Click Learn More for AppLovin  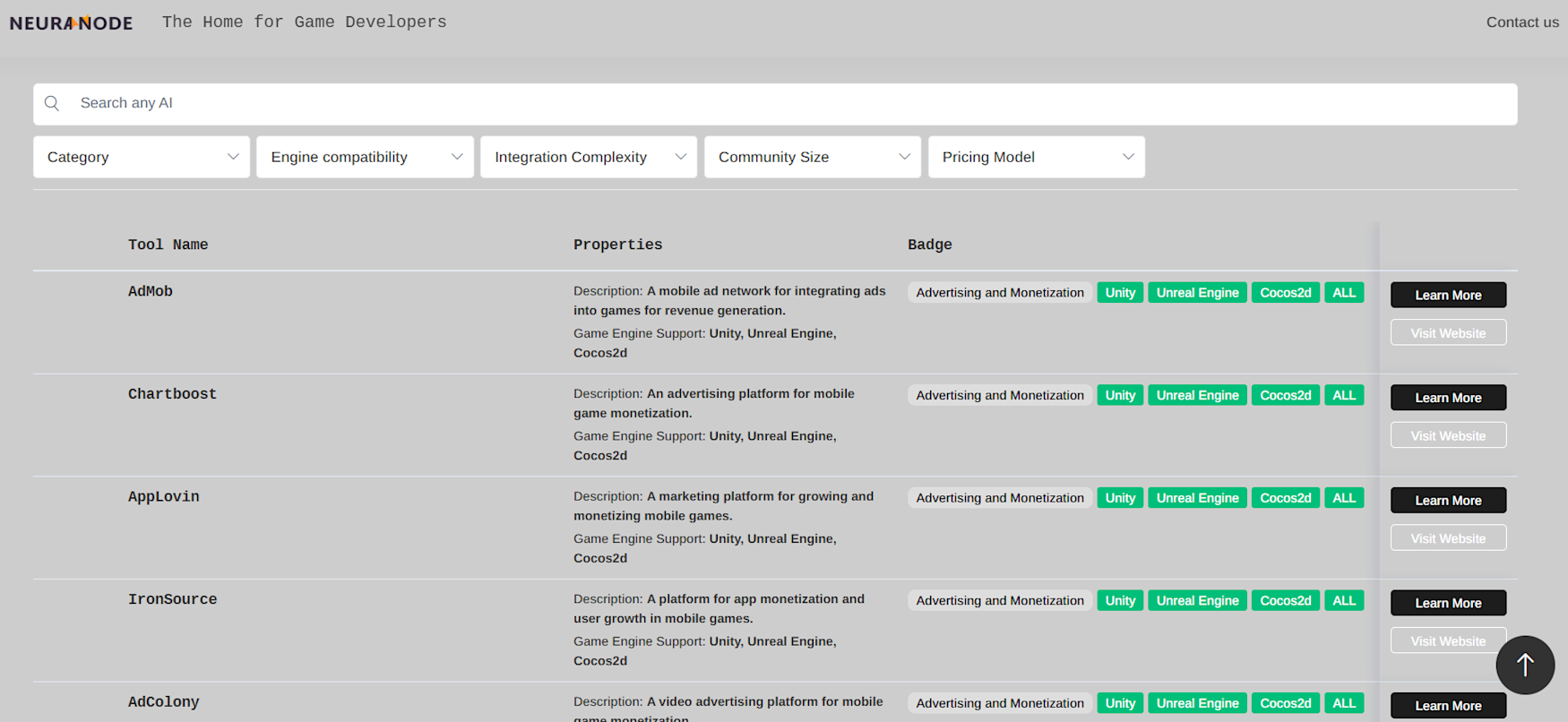(1448, 500)
